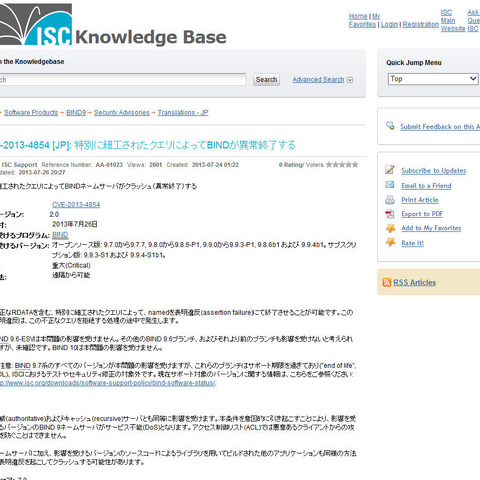The width and height of the screenshot is (480, 480).
Task: Click the created date 2013-07-24 01:22
Action: point(215,165)
